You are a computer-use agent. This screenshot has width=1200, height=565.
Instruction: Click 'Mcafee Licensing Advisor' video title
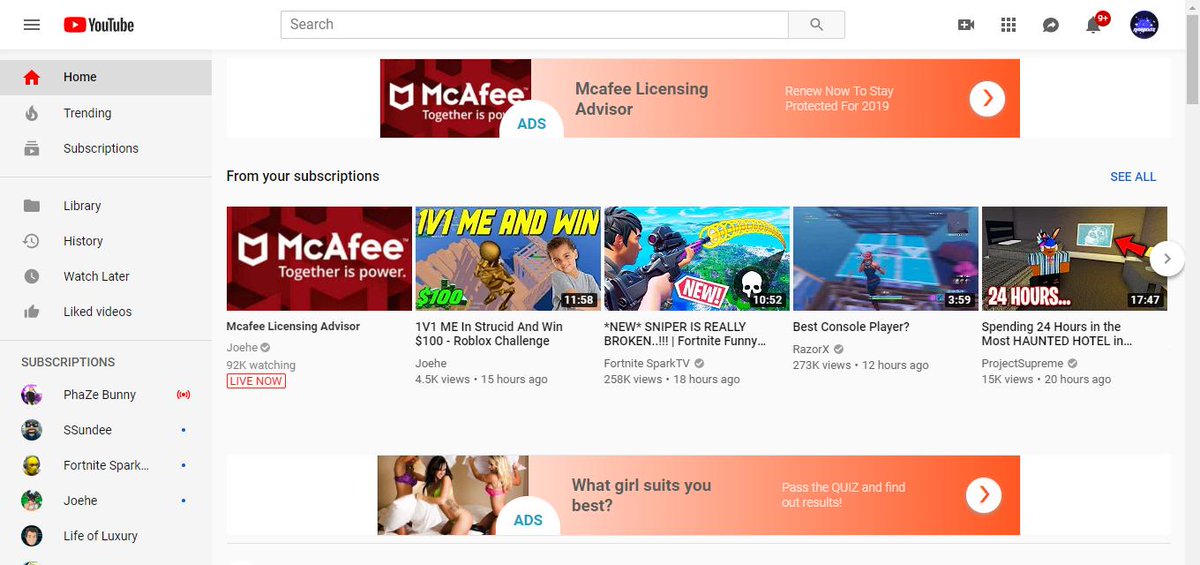pyautogui.click(x=293, y=327)
